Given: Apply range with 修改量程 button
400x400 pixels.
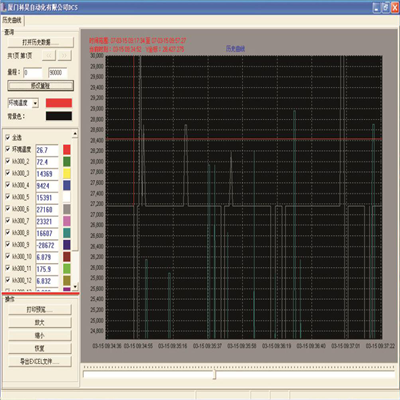Looking at the screenshot, I should coord(41,86).
